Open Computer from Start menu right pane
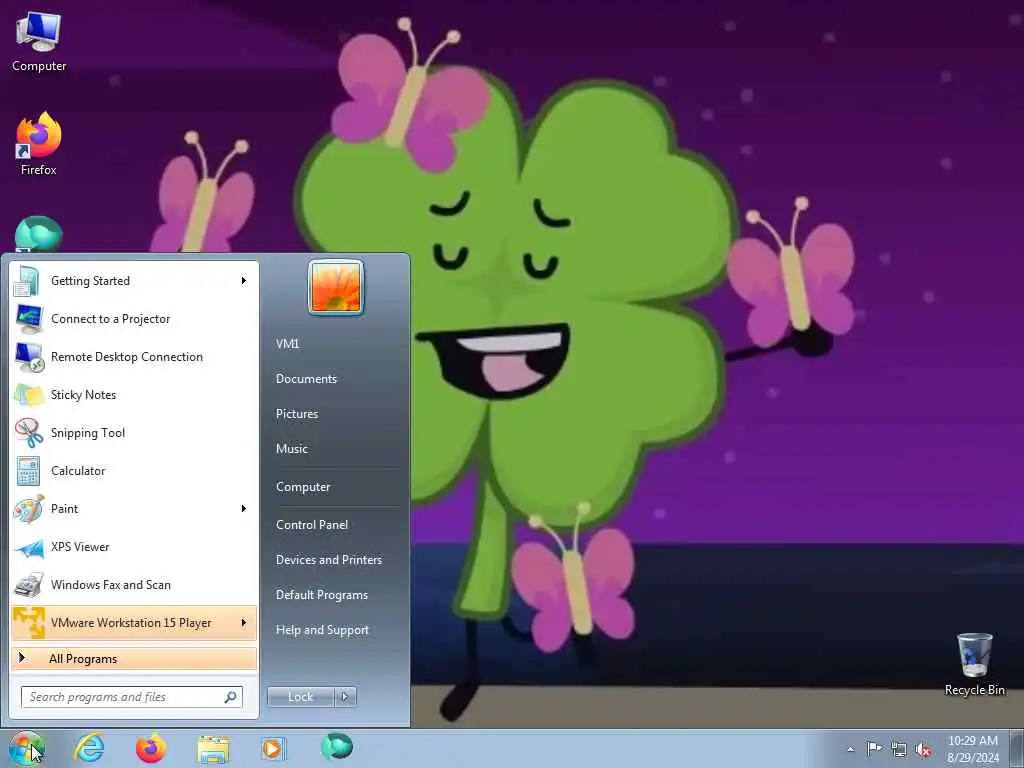The image size is (1024, 768). tap(303, 487)
